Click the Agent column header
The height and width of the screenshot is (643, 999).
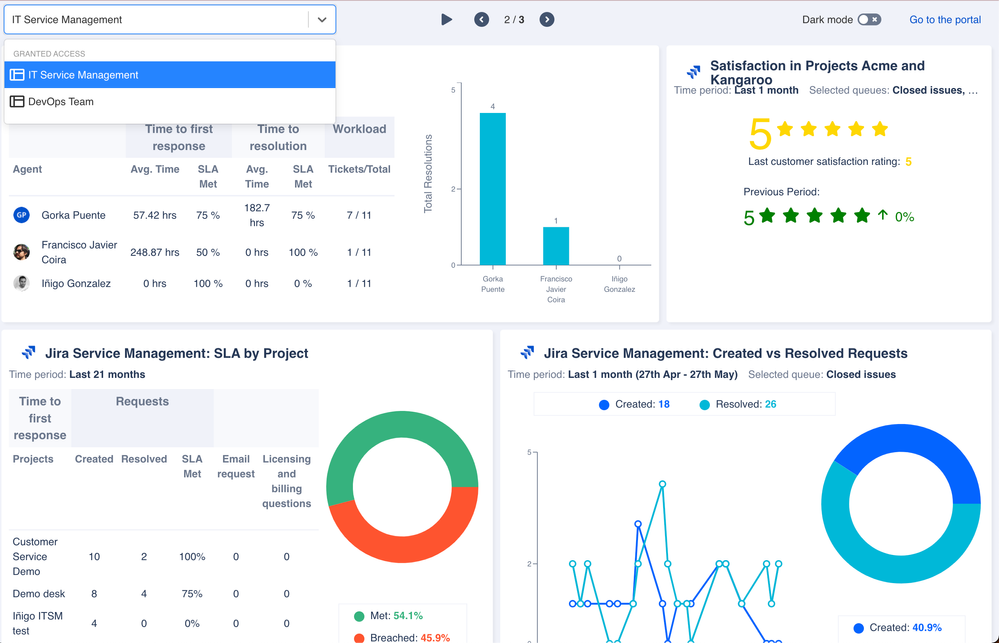(27, 169)
